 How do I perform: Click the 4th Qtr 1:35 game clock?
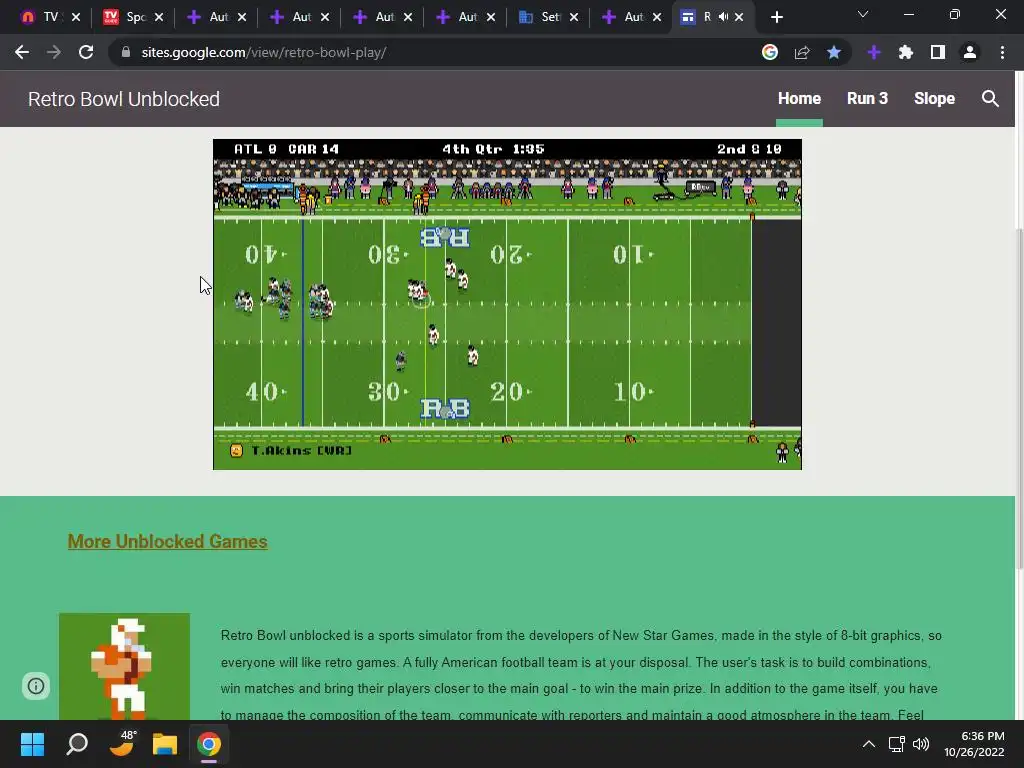(x=493, y=149)
